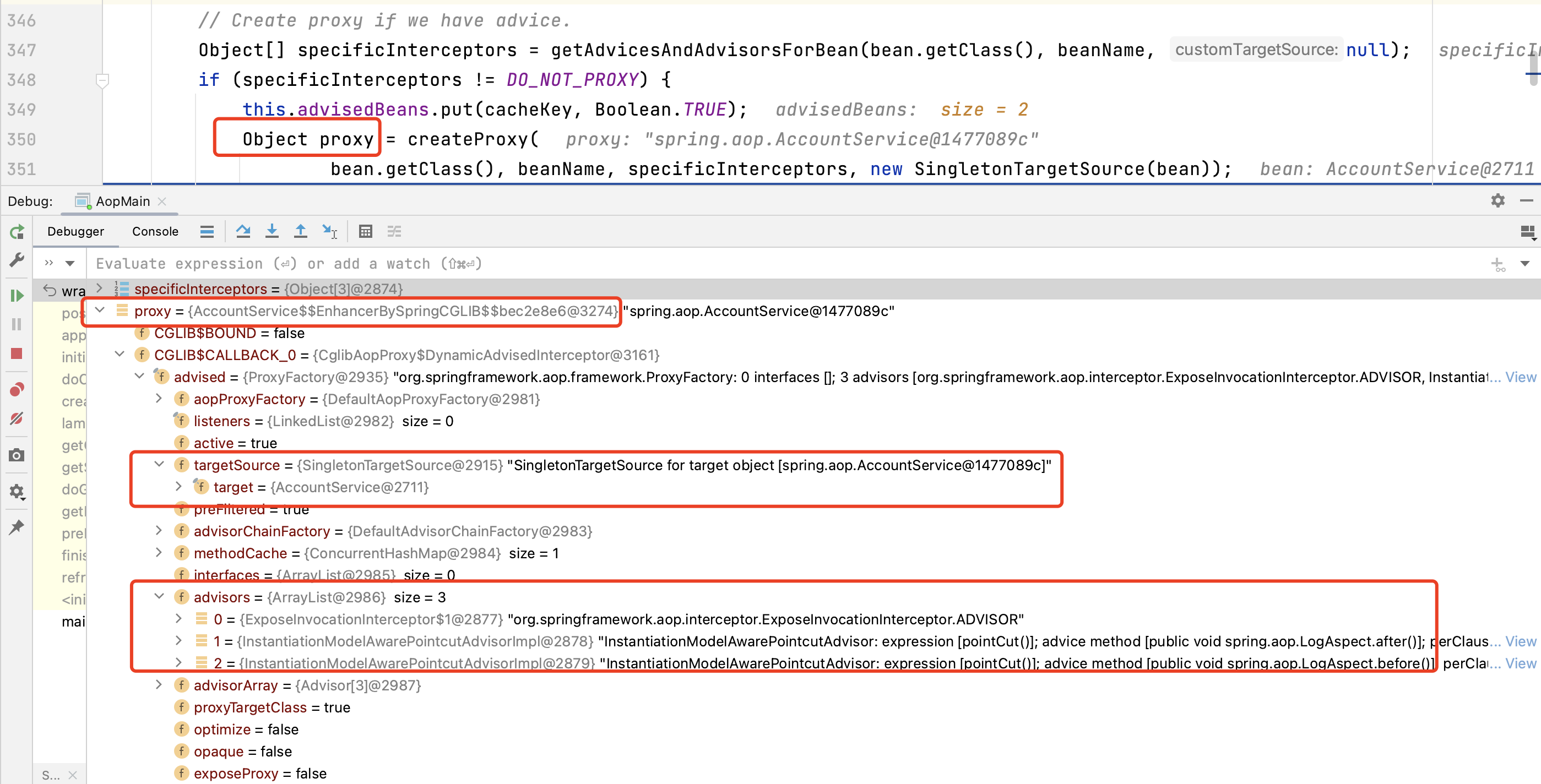Open debug sidebar settings gear
Viewport: 1541px width, 784px height.
(x=17, y=492)
